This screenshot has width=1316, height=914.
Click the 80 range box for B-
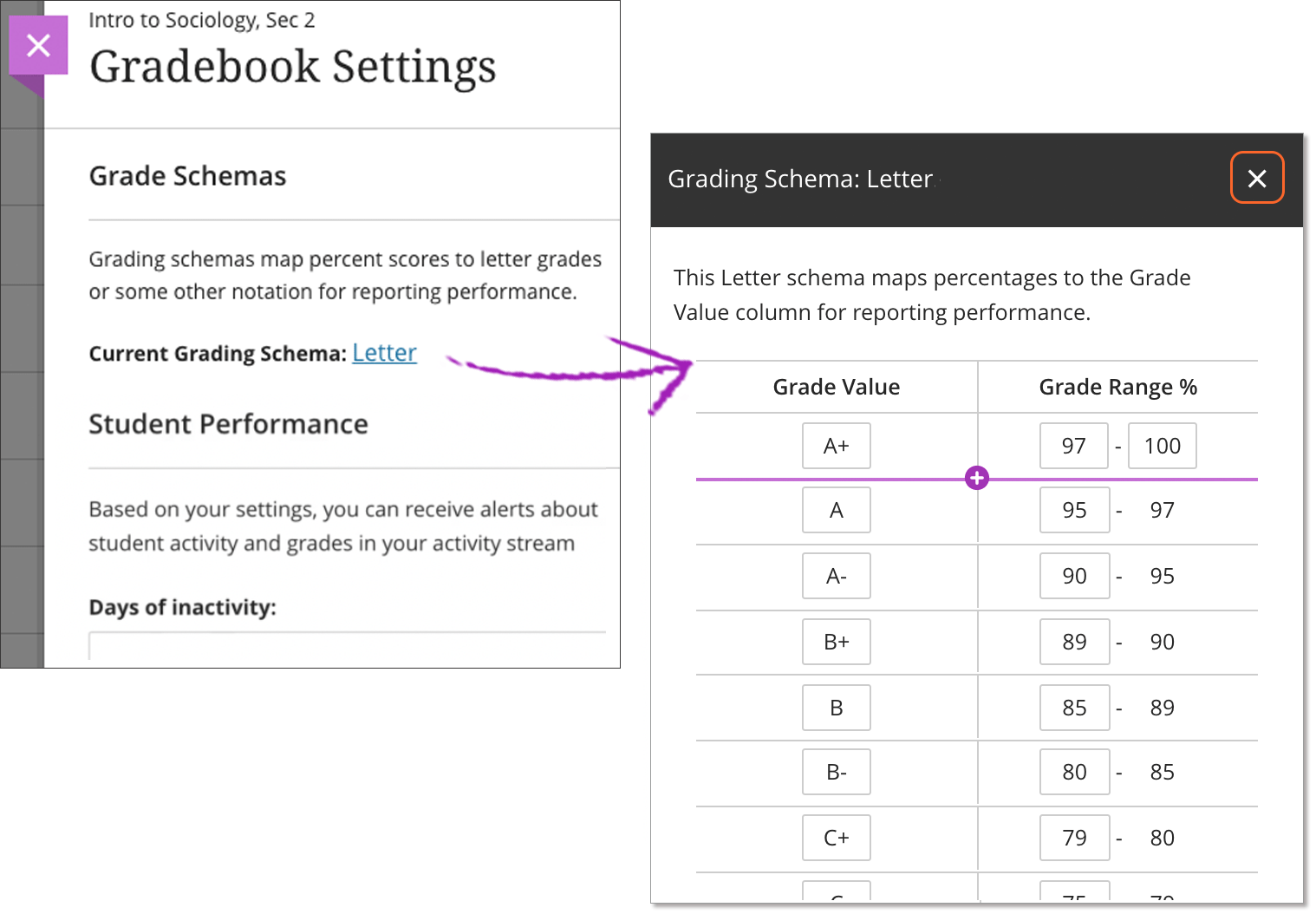(1074, 772)
